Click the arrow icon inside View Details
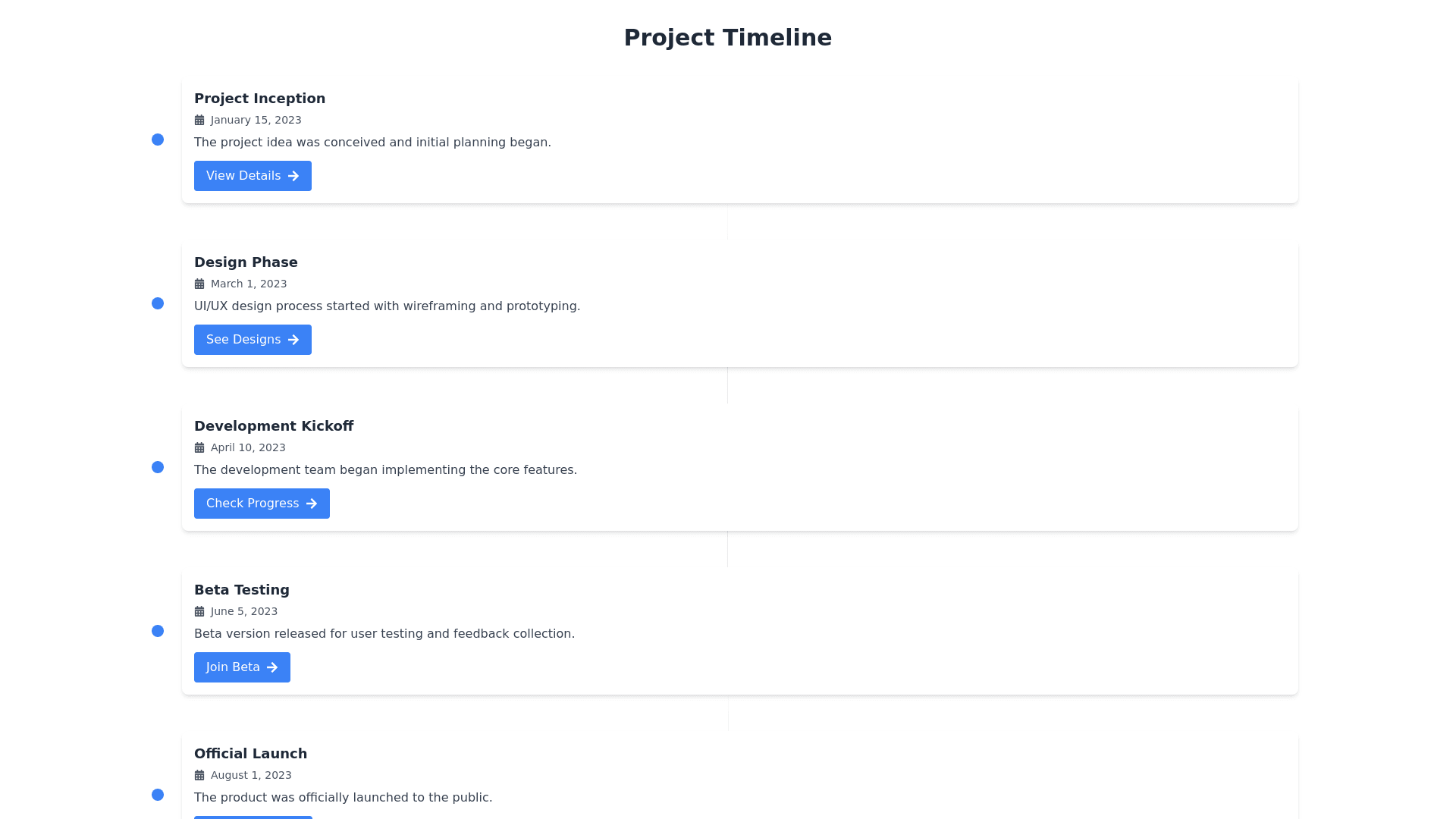The image size is (1456, 819). [x=295, y=175]
